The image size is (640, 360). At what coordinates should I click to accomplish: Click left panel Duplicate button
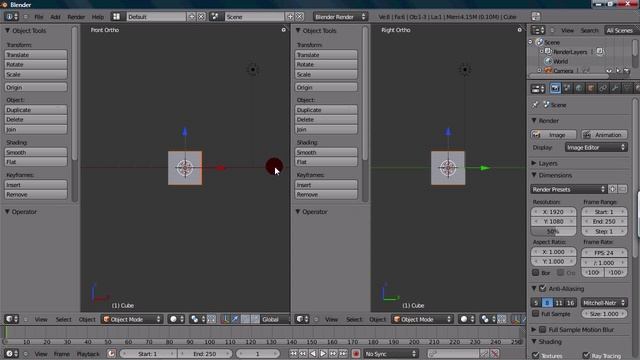coord(36,110)
